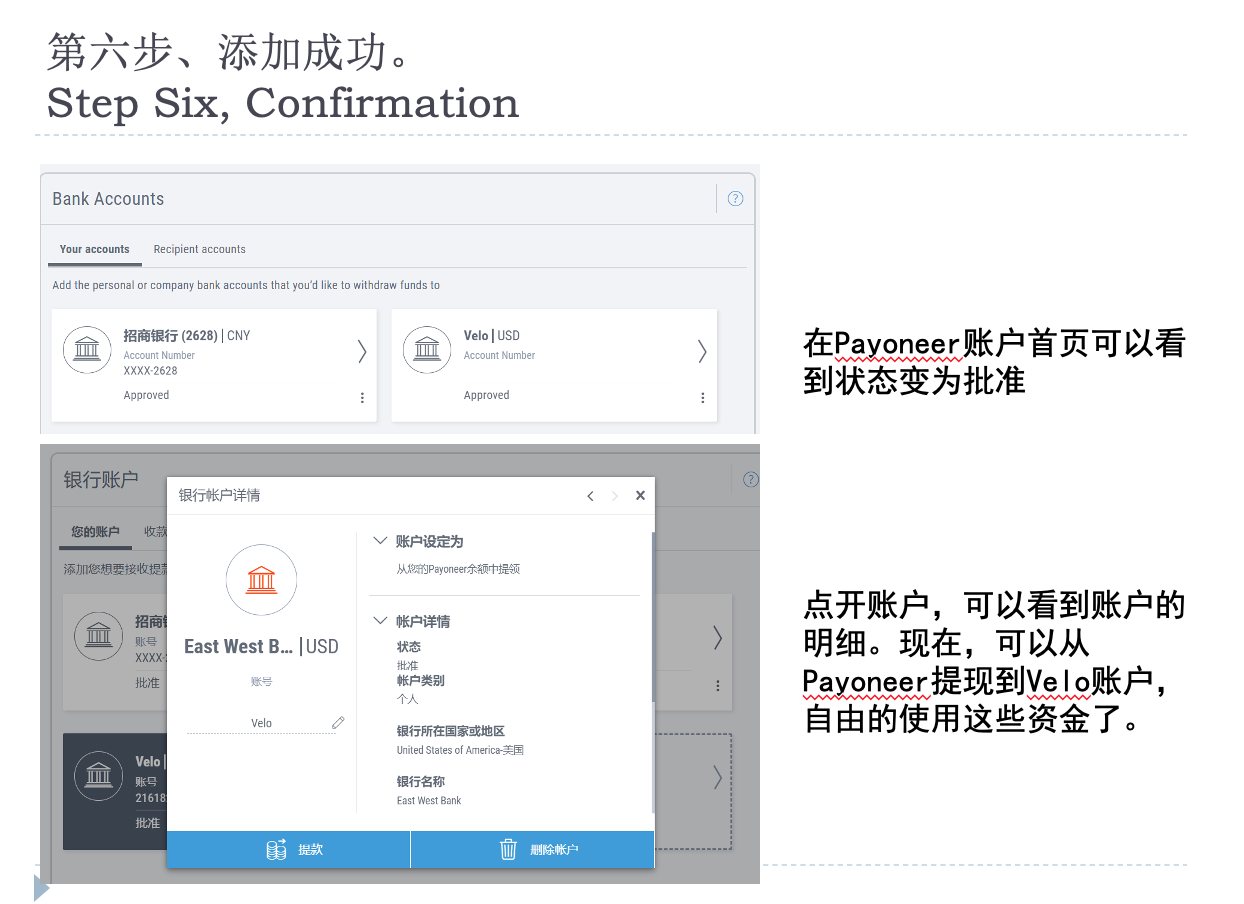Screen dimensions: 1244x904
Task: Open three-dot menu on 招商银行 card
Action: click(x=362, y=398)
